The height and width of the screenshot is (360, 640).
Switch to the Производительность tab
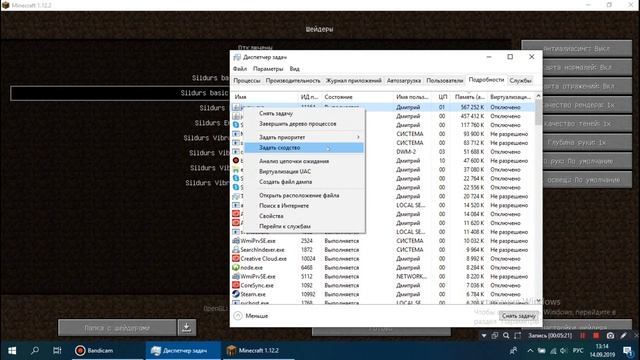[293, 80]
